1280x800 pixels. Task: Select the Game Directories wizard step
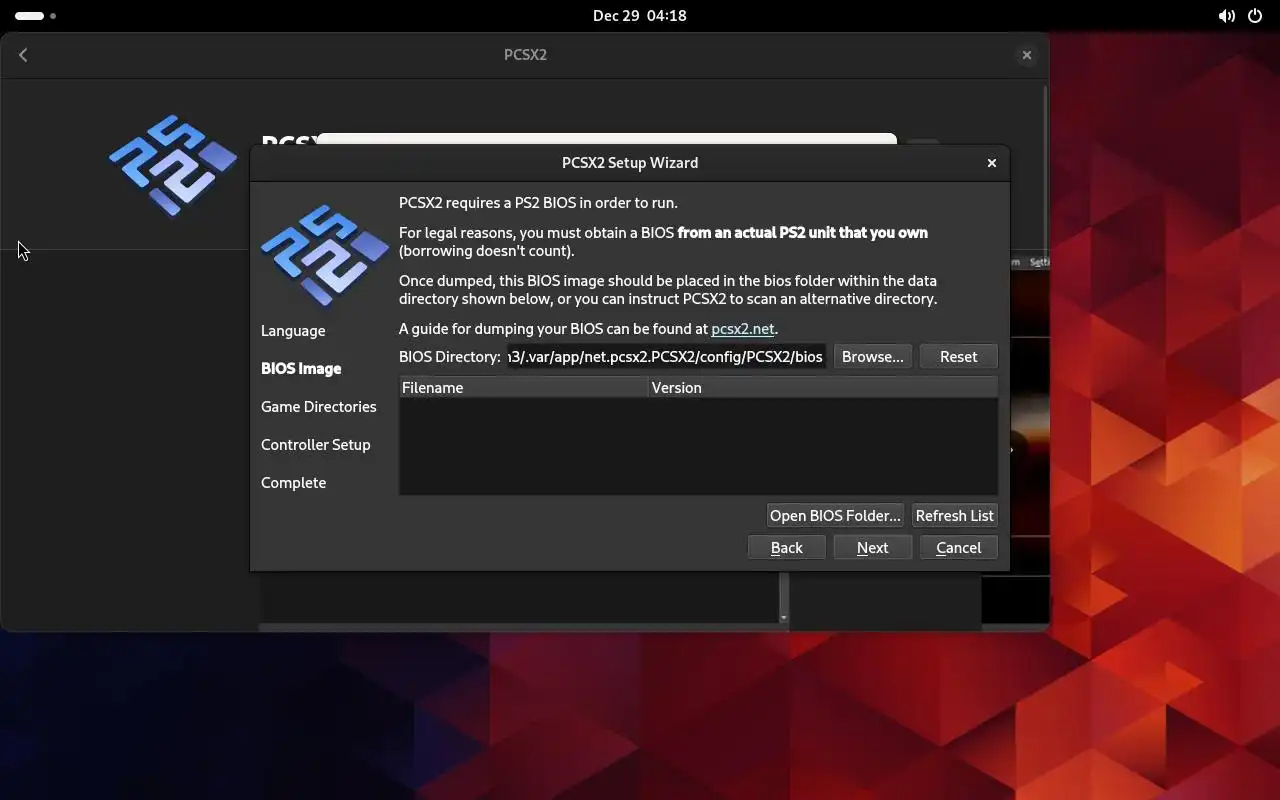coord(319,407)
